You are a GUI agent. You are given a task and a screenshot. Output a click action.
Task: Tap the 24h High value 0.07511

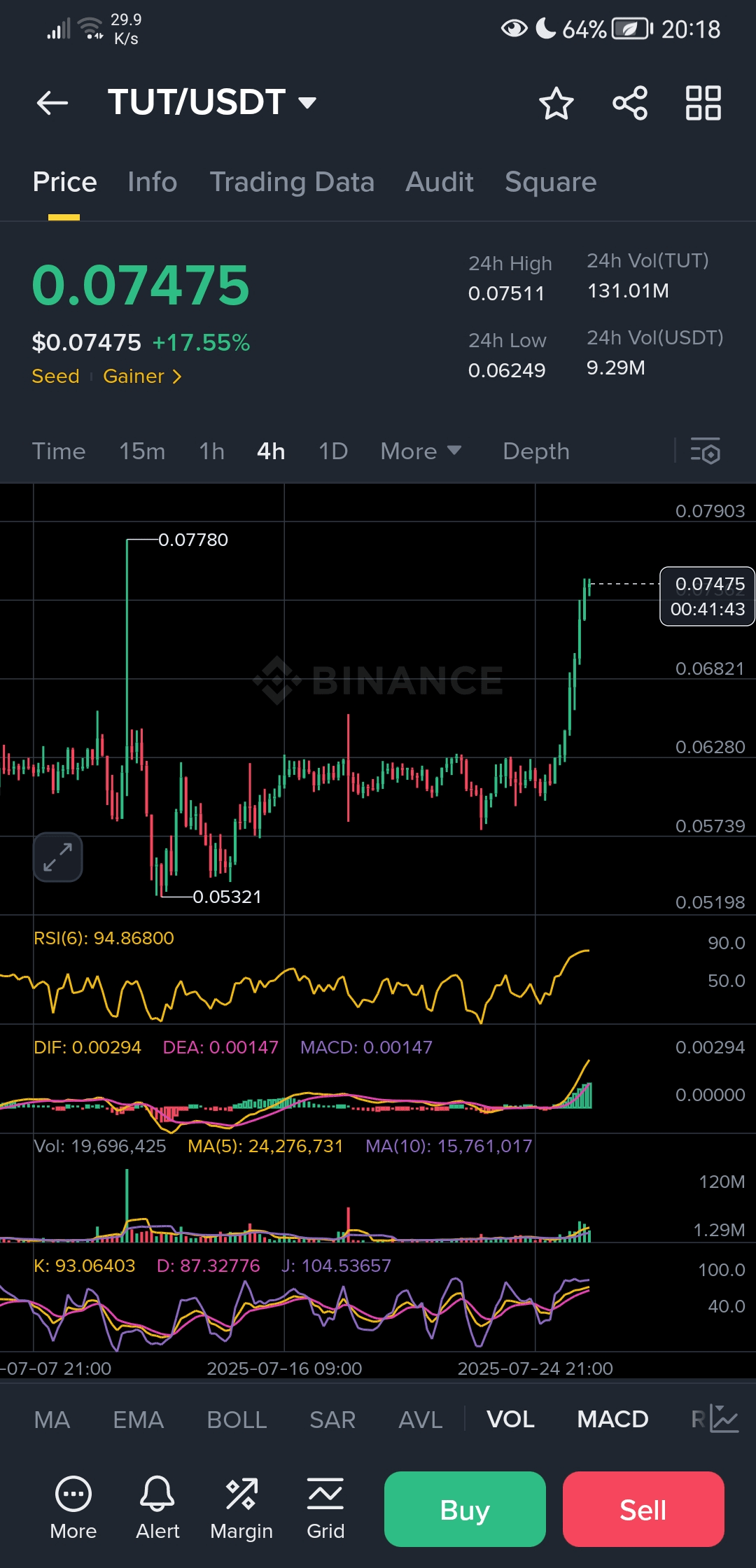click(x=506, y=293)
